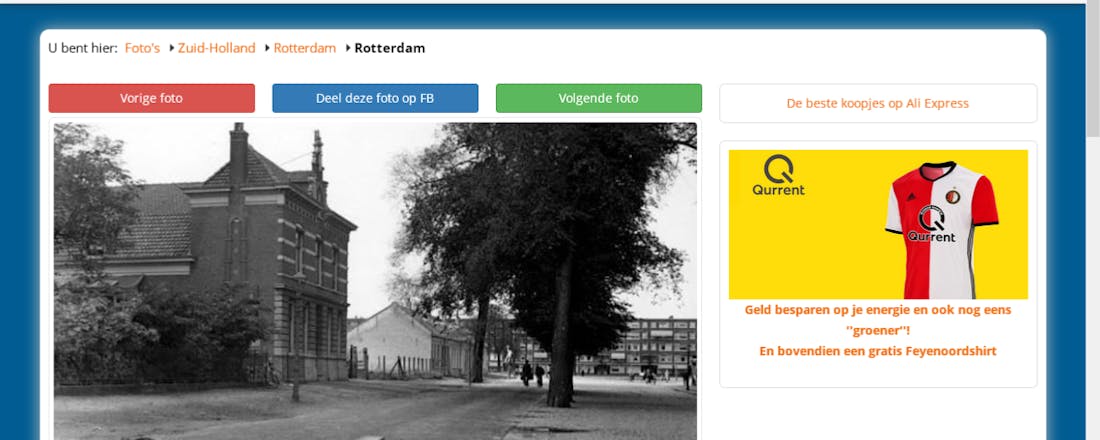The height and width of the screenshot is (440, 1100).
Task: Click the page vertical scrollbar thumb
Action: pos(1092,69)
